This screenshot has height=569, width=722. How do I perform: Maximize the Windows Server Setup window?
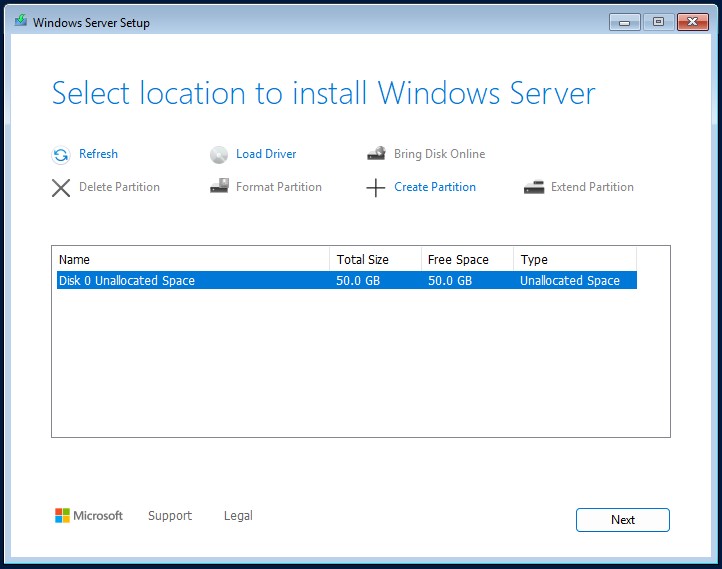coord(658,22)
